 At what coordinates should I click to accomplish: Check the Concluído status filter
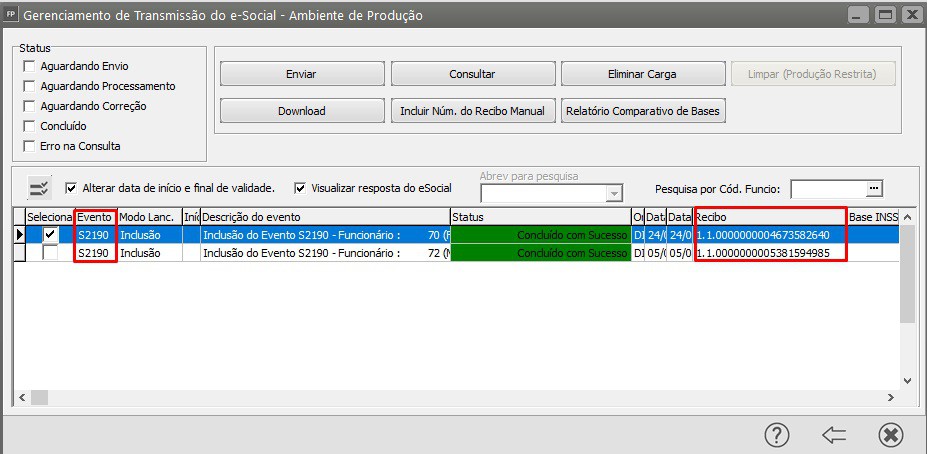(29, 127)
